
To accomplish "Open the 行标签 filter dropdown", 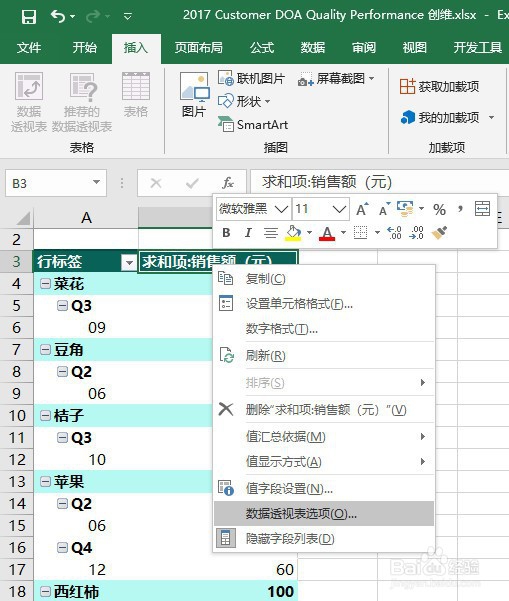I will point(129,263).
